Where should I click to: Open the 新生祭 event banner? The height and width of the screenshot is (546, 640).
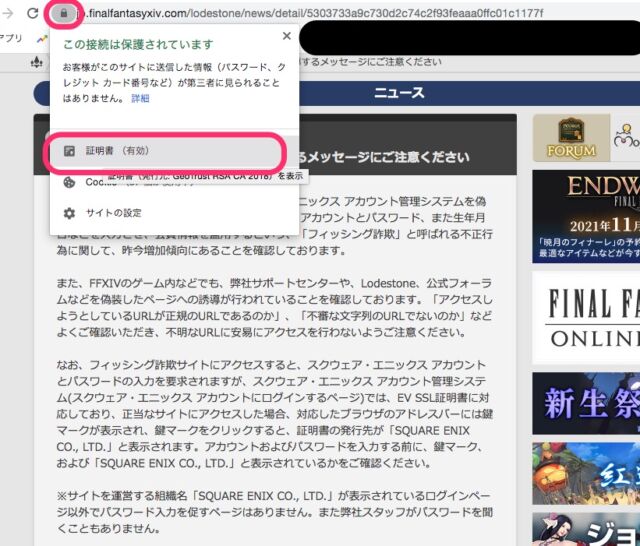coord(586,403)
